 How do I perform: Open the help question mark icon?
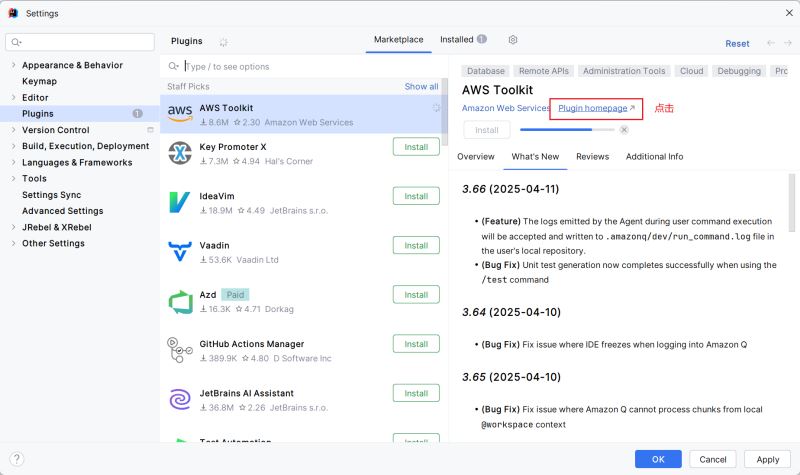[17, 459]
